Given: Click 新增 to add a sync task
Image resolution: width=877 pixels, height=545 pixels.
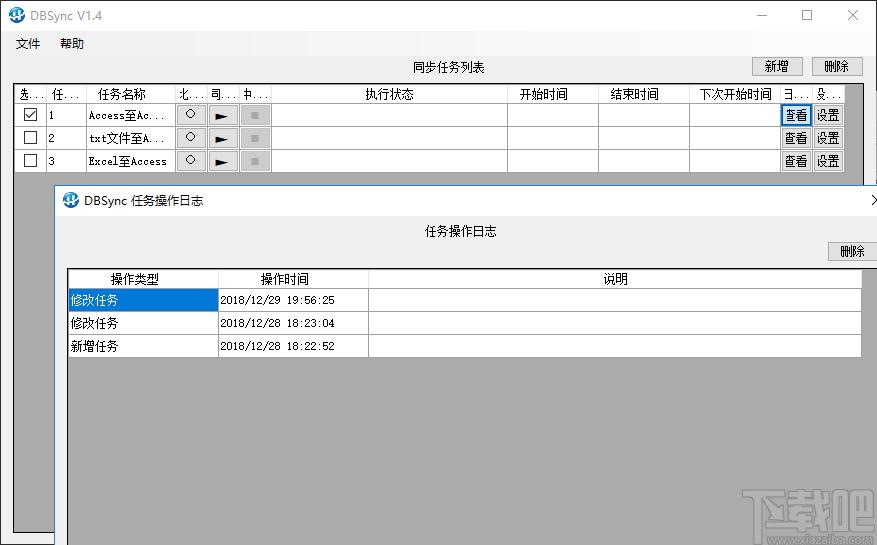Looking at the screenshot, I should 777,67.
